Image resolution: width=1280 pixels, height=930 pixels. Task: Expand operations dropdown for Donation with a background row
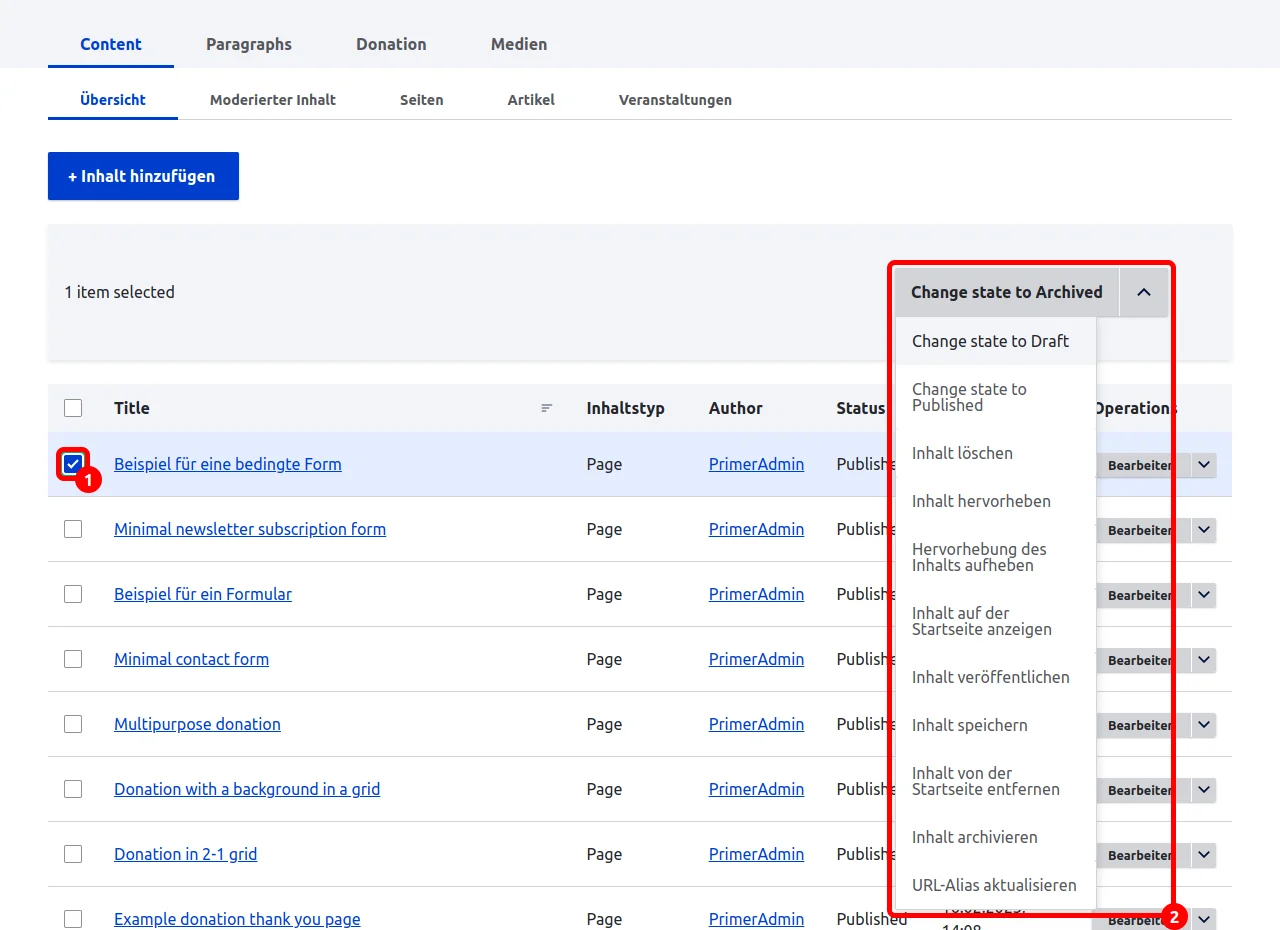(x=1204, y=790)
